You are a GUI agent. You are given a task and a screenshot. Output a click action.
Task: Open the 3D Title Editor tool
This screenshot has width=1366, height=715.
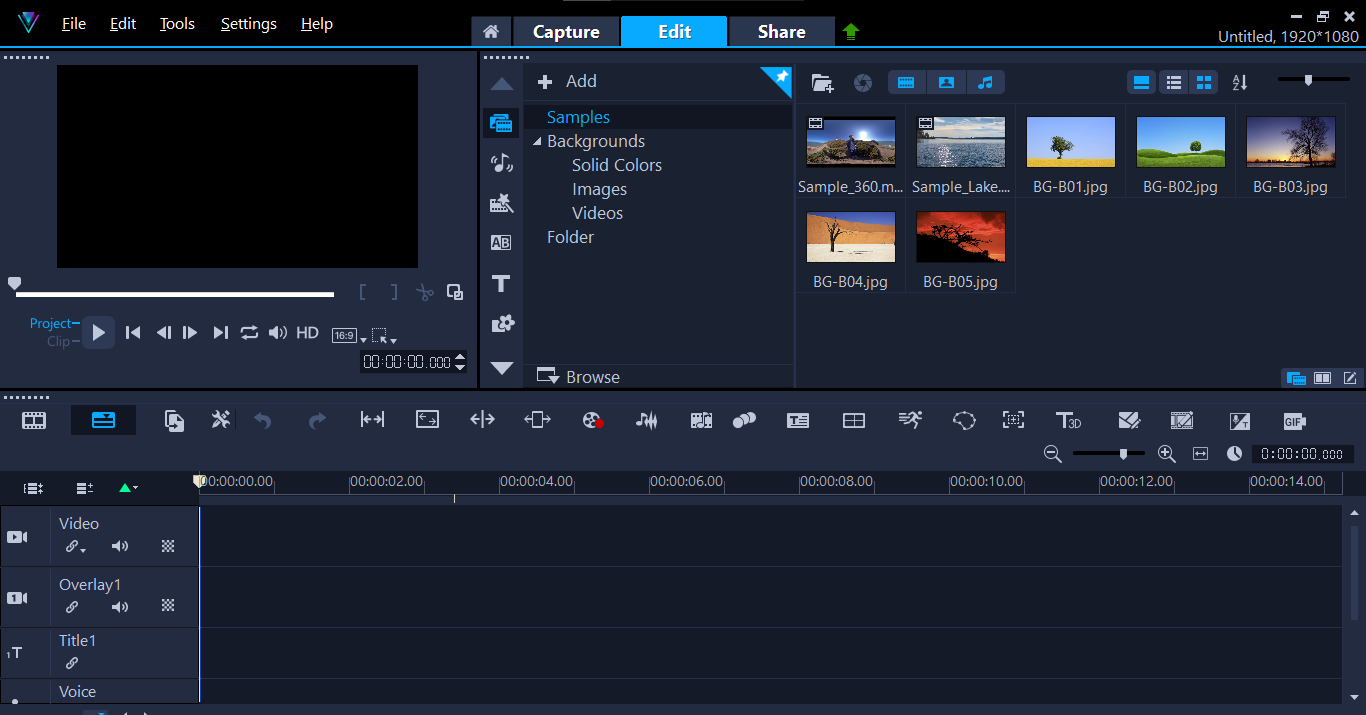pos(1068,421)
